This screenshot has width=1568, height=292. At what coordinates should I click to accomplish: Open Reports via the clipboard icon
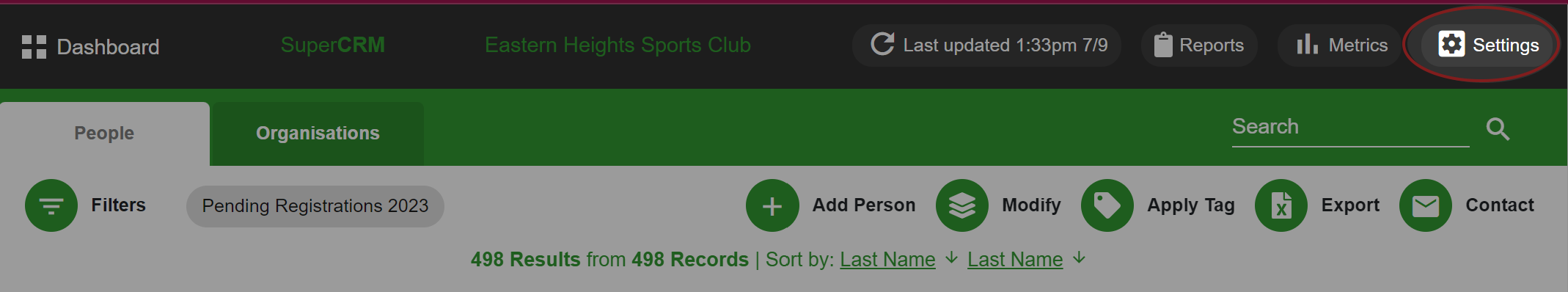(1163, 45)
